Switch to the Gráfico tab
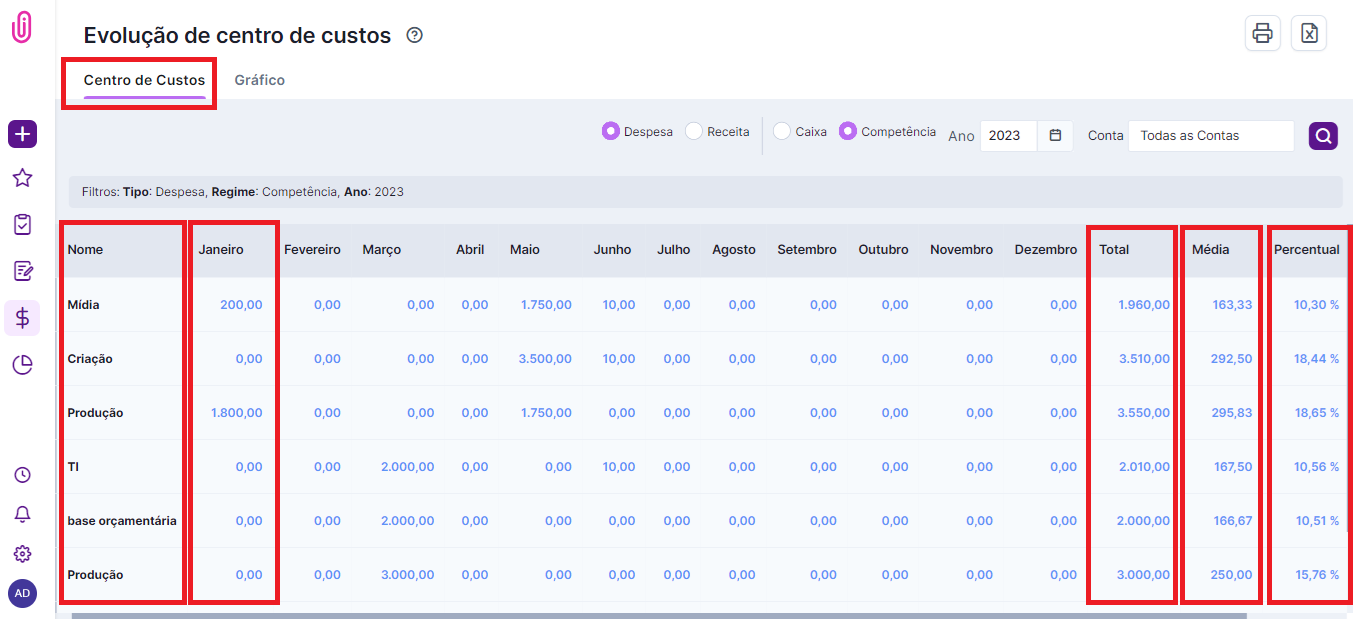The image size is (1353, 619). click(x=259, y=80)
